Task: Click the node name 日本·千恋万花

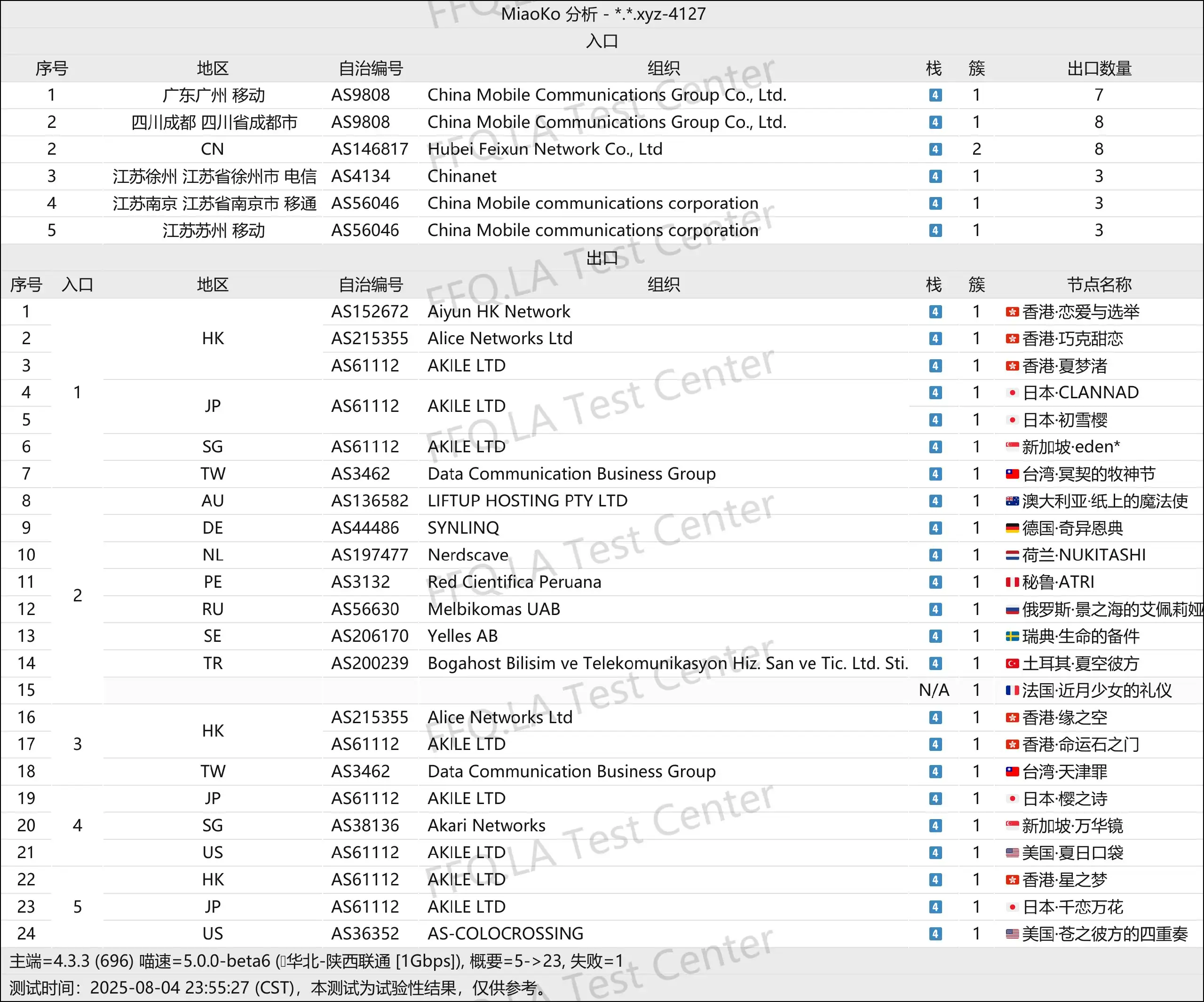Action: (x=1073, y=907)
